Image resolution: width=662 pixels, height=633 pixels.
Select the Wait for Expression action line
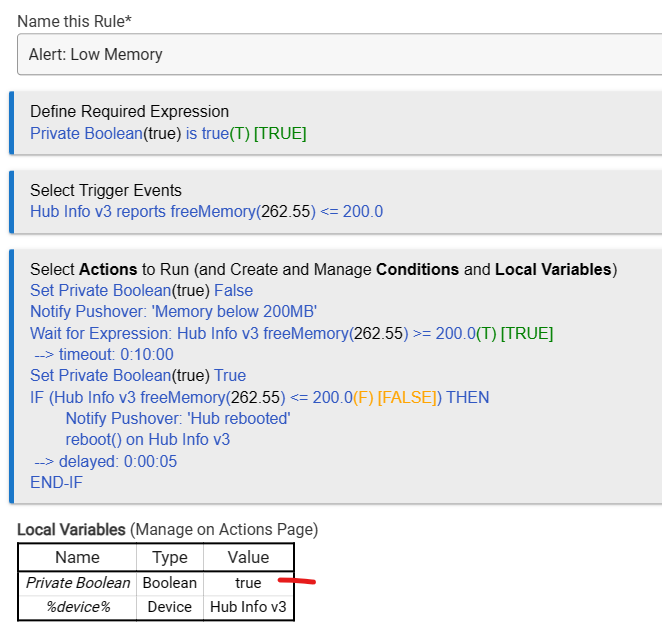[291, 333]
